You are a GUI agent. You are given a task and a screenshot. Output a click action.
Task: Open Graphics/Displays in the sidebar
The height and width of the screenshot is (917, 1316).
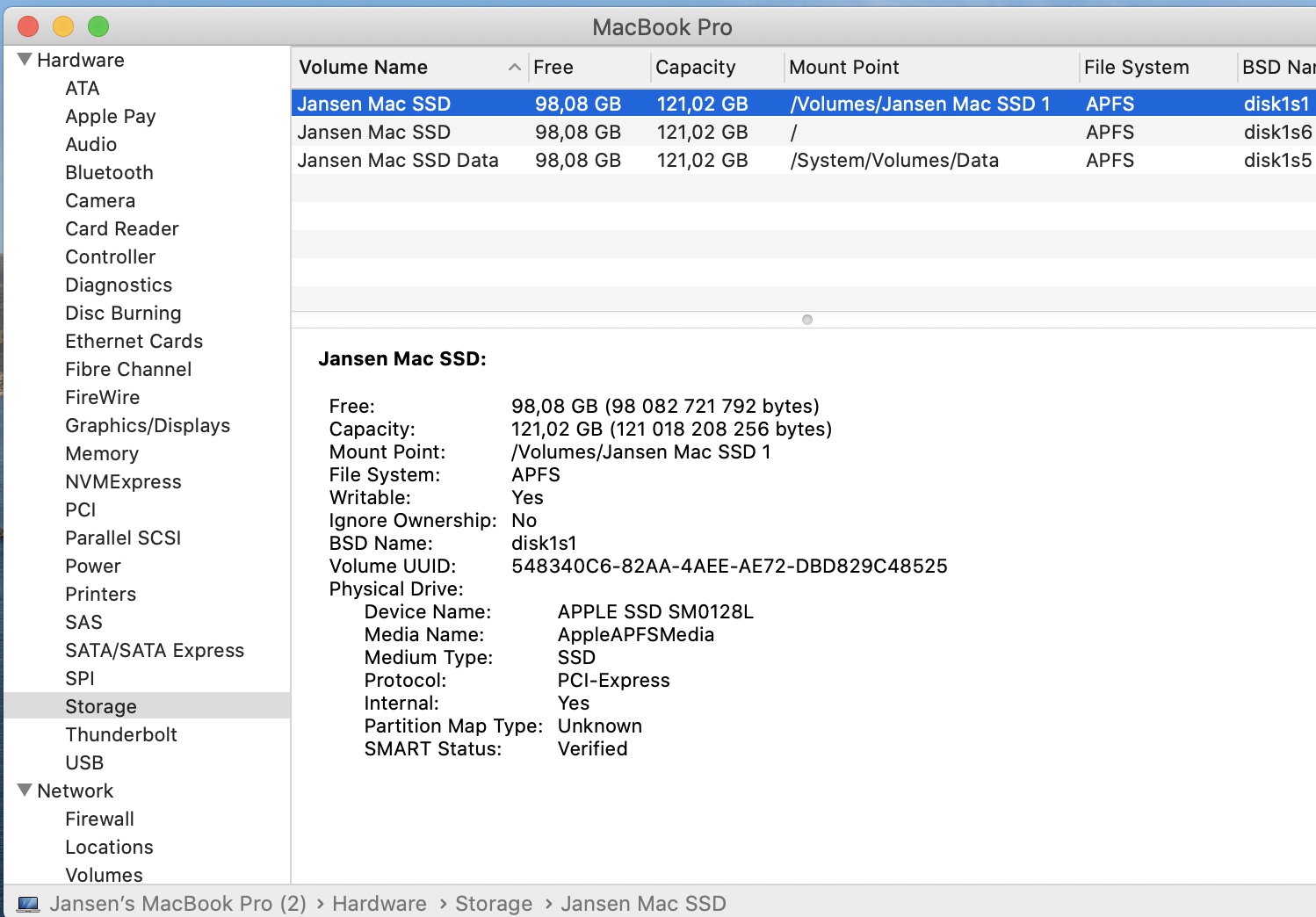(148, 426)
